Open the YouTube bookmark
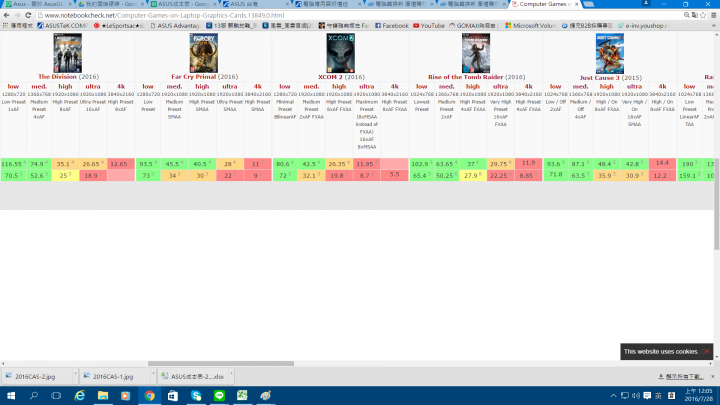The width and height of the screenshot is (720, 405). pyautogui.click(x=429, y=26)
